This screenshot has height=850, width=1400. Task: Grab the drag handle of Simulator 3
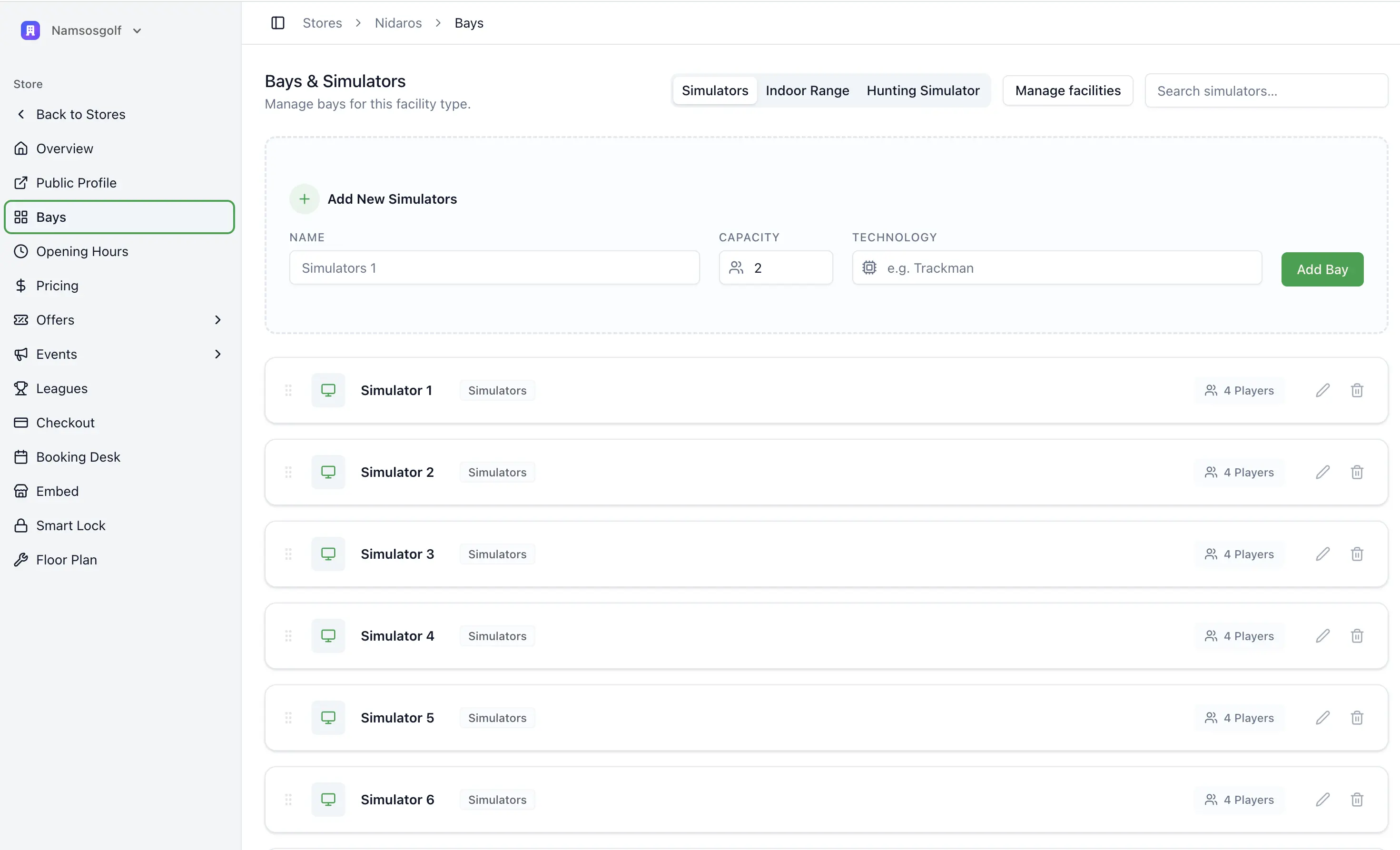click(288, 554)
